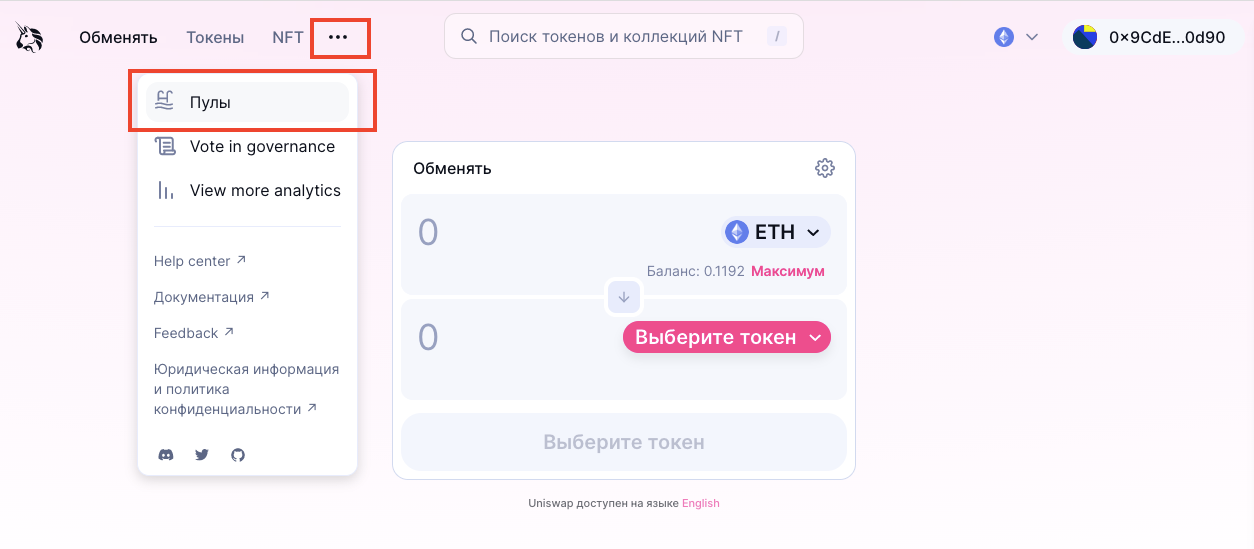
Task: Expand the Ethereum network selector
Action: (1016, 37)
